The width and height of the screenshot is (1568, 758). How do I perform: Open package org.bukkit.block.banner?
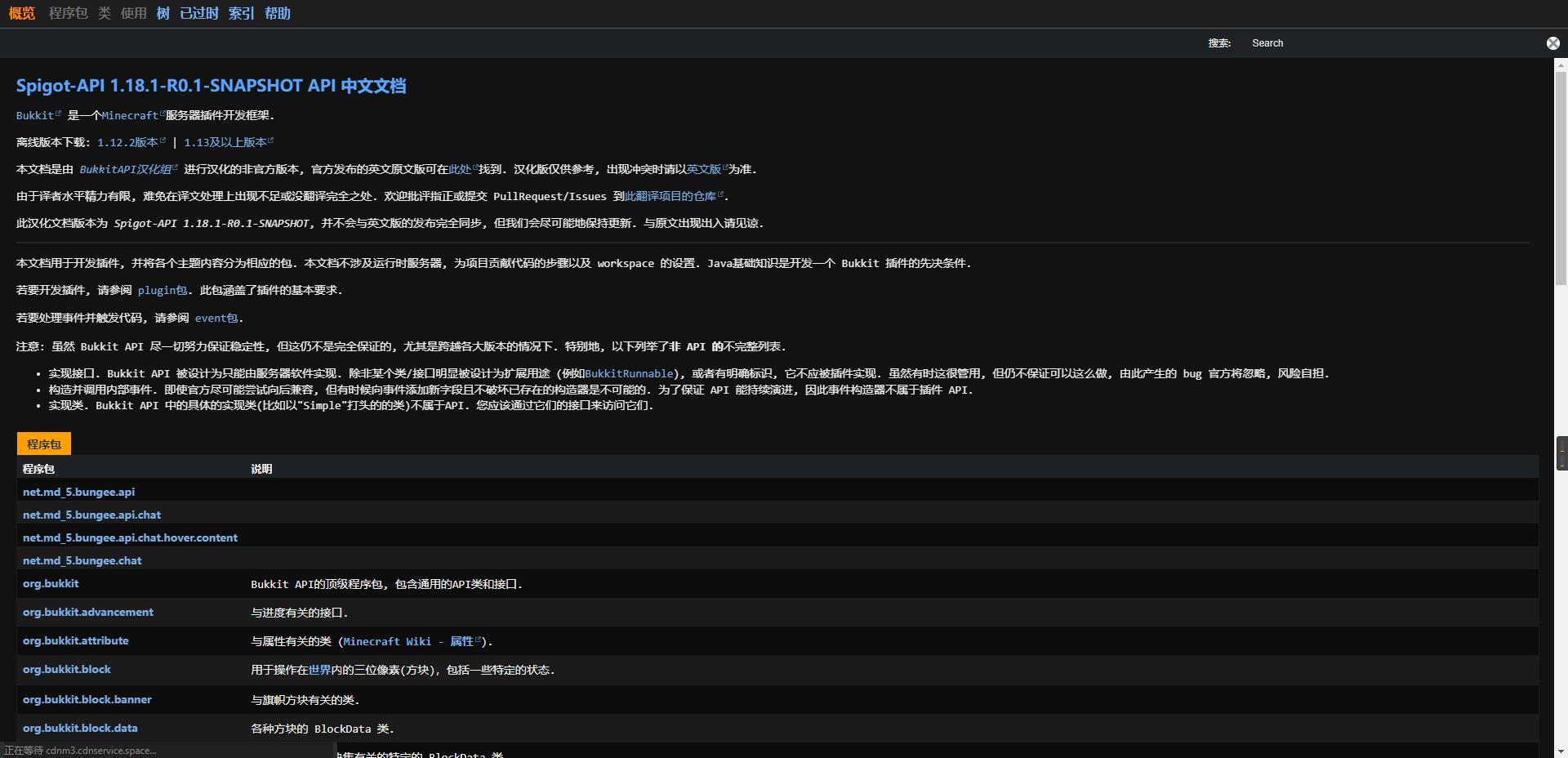coord(87,699)
